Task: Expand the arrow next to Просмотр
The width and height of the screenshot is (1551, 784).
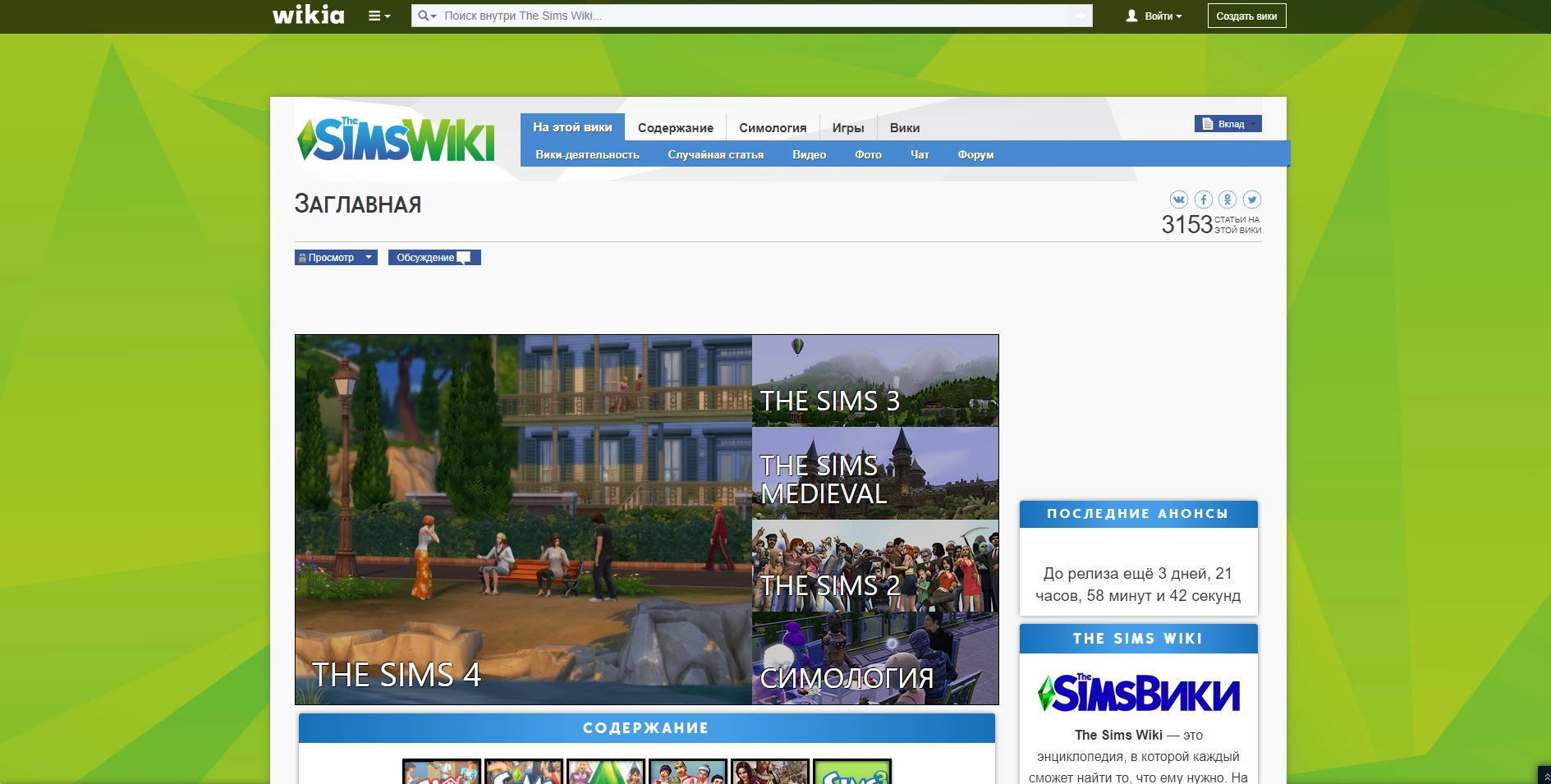Action: [x=369, y=258]
